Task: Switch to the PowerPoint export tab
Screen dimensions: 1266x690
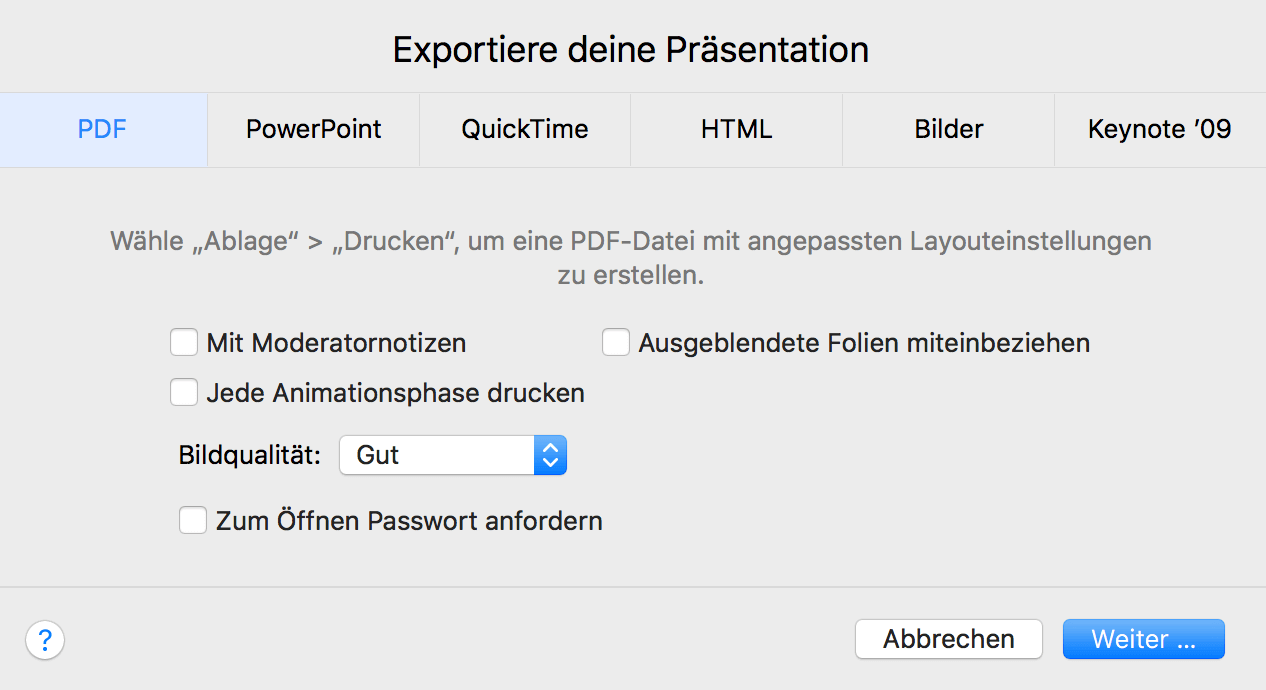Action: 313,129
